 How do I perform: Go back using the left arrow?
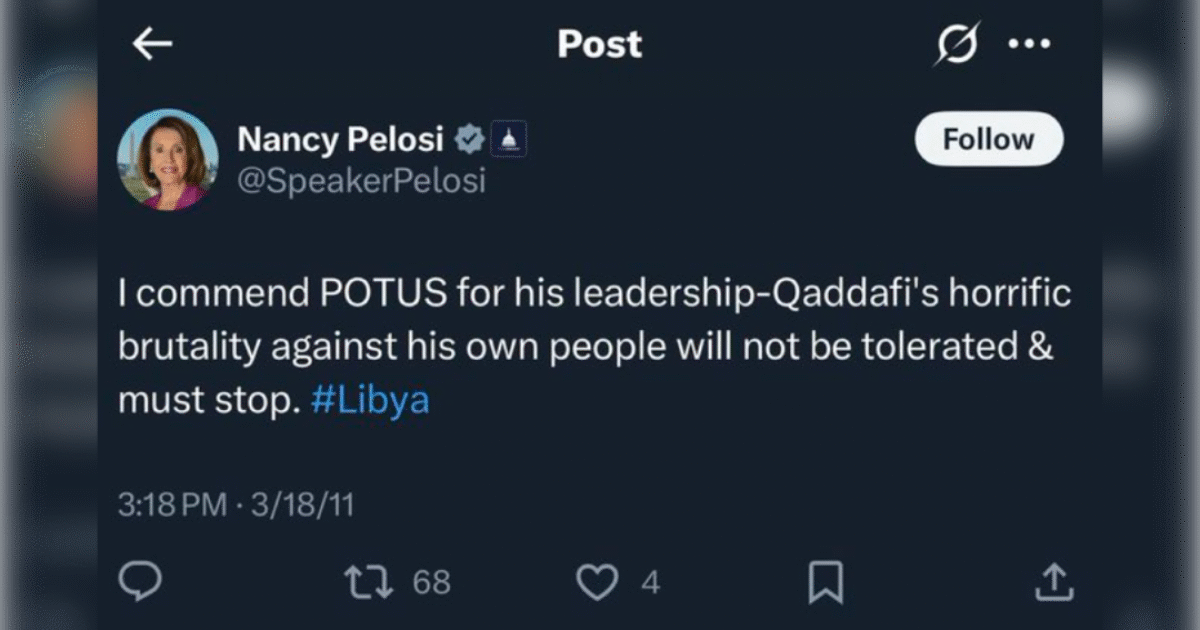click(152, 44)
